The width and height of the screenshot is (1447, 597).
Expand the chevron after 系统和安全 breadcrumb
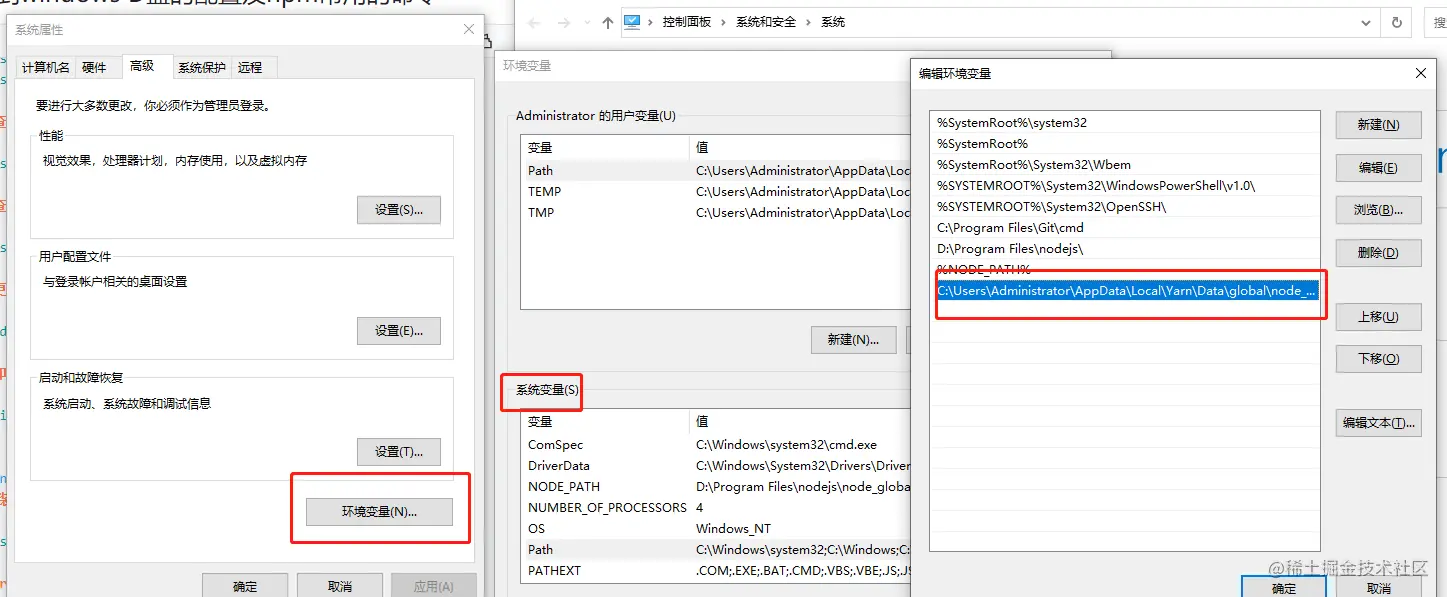tap(809, 22)
